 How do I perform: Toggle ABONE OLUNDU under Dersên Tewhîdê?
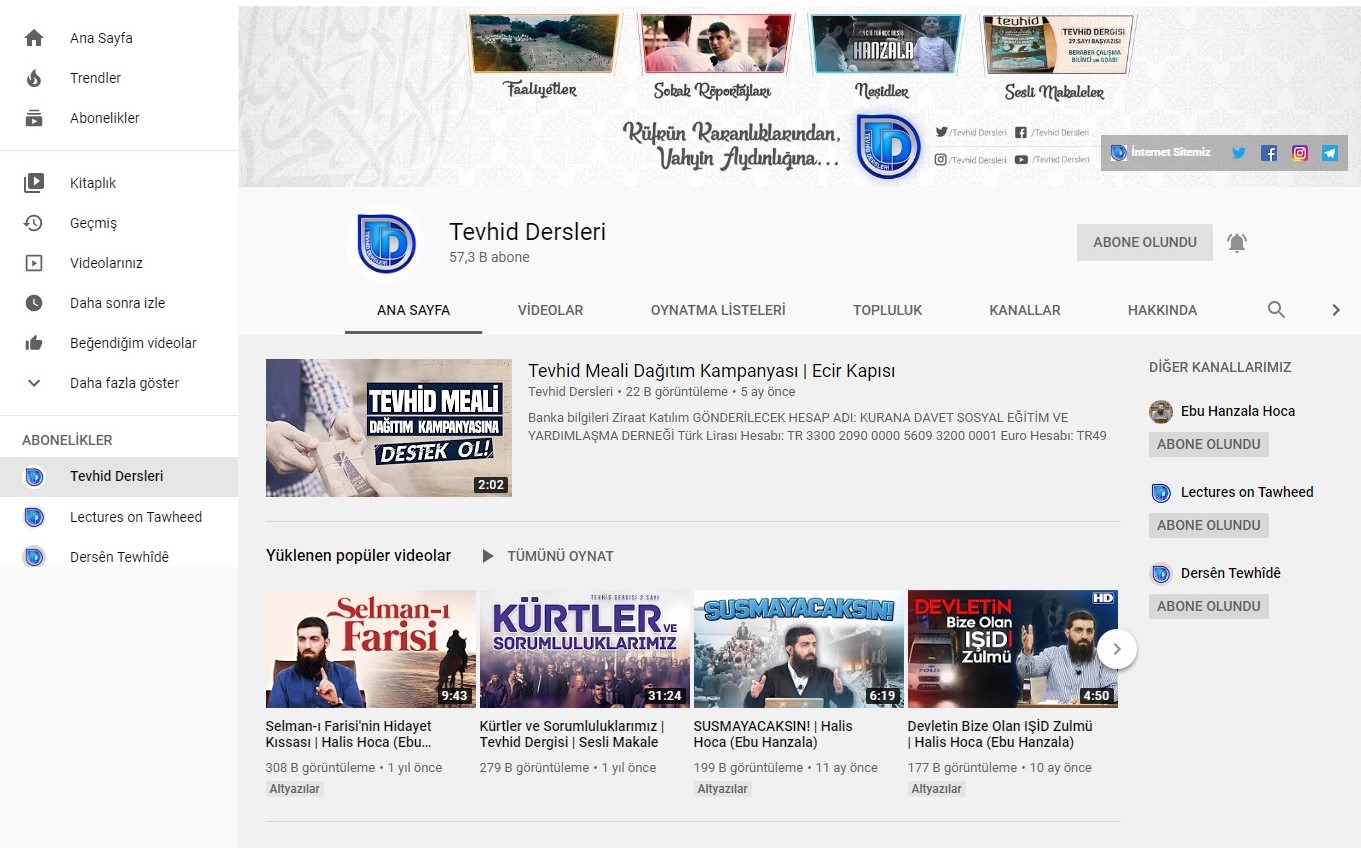1208,606
